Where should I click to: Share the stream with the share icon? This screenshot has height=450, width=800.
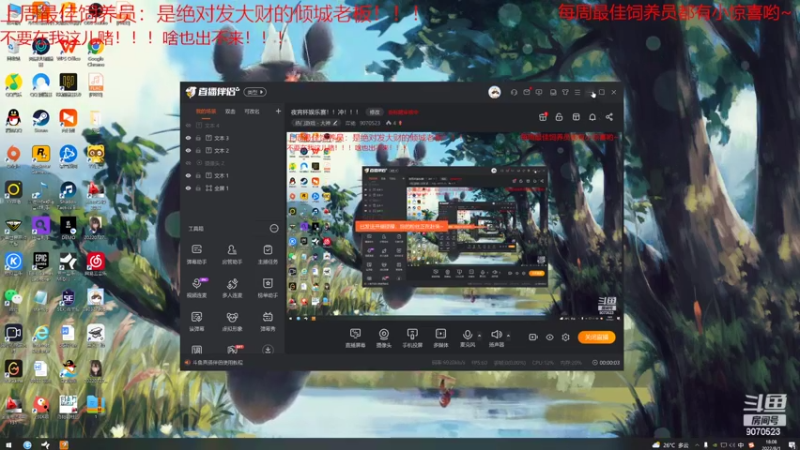609,117
